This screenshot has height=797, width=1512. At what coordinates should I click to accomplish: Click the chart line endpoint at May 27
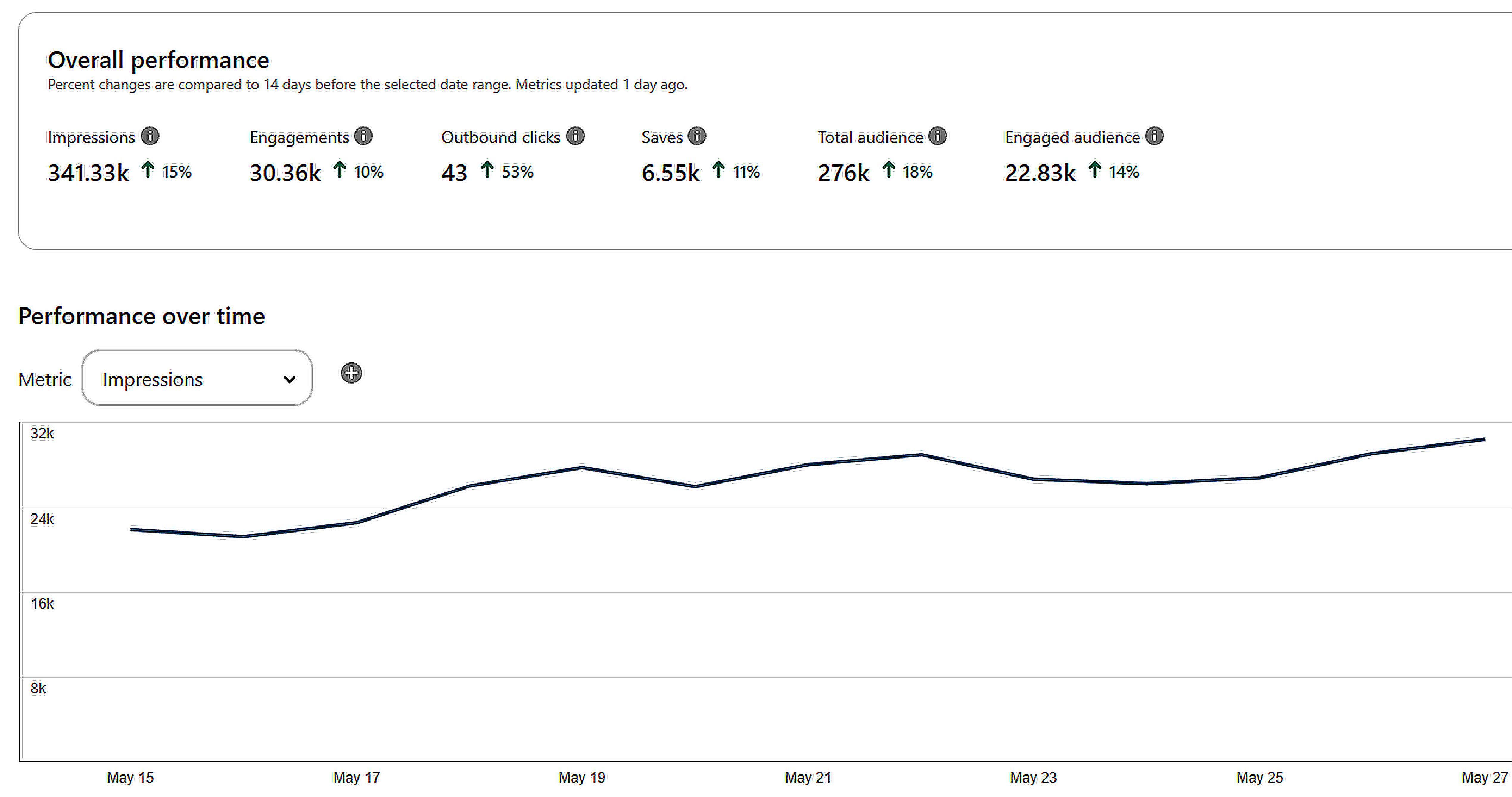pos(1483,440)
